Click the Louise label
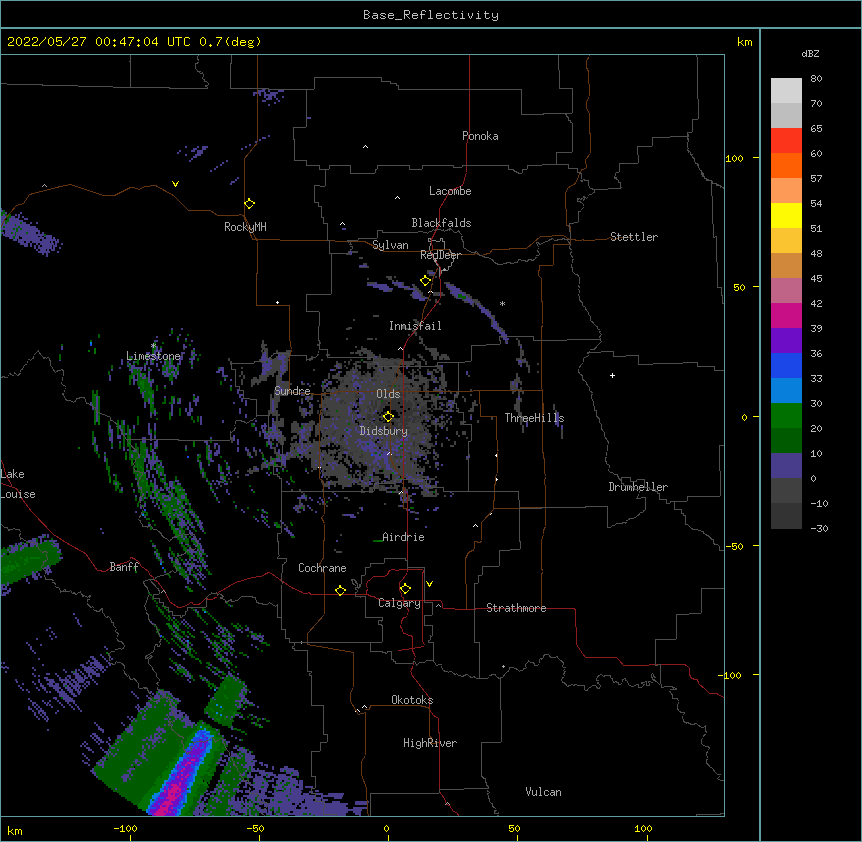Image resolution: width=862 pixels, height=842 pixels. pyautogui.click(x=18, y=494)
